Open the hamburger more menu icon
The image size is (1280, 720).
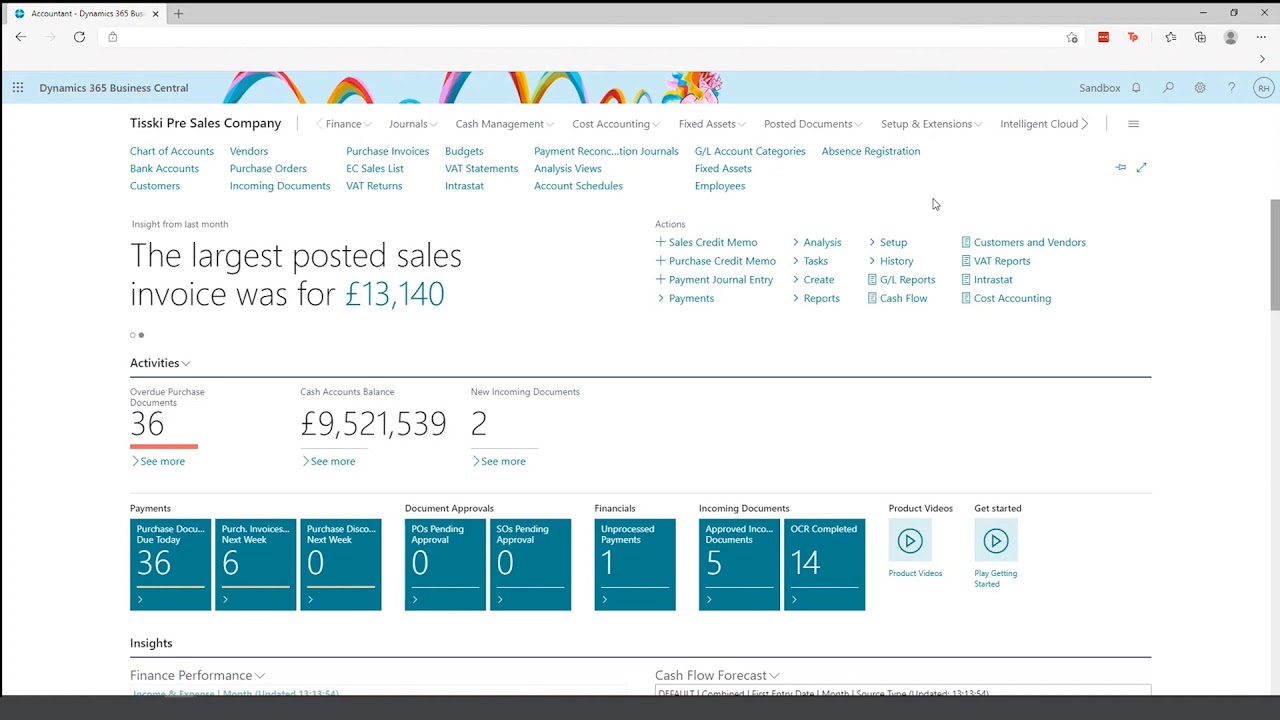(x=1133, y=124)
